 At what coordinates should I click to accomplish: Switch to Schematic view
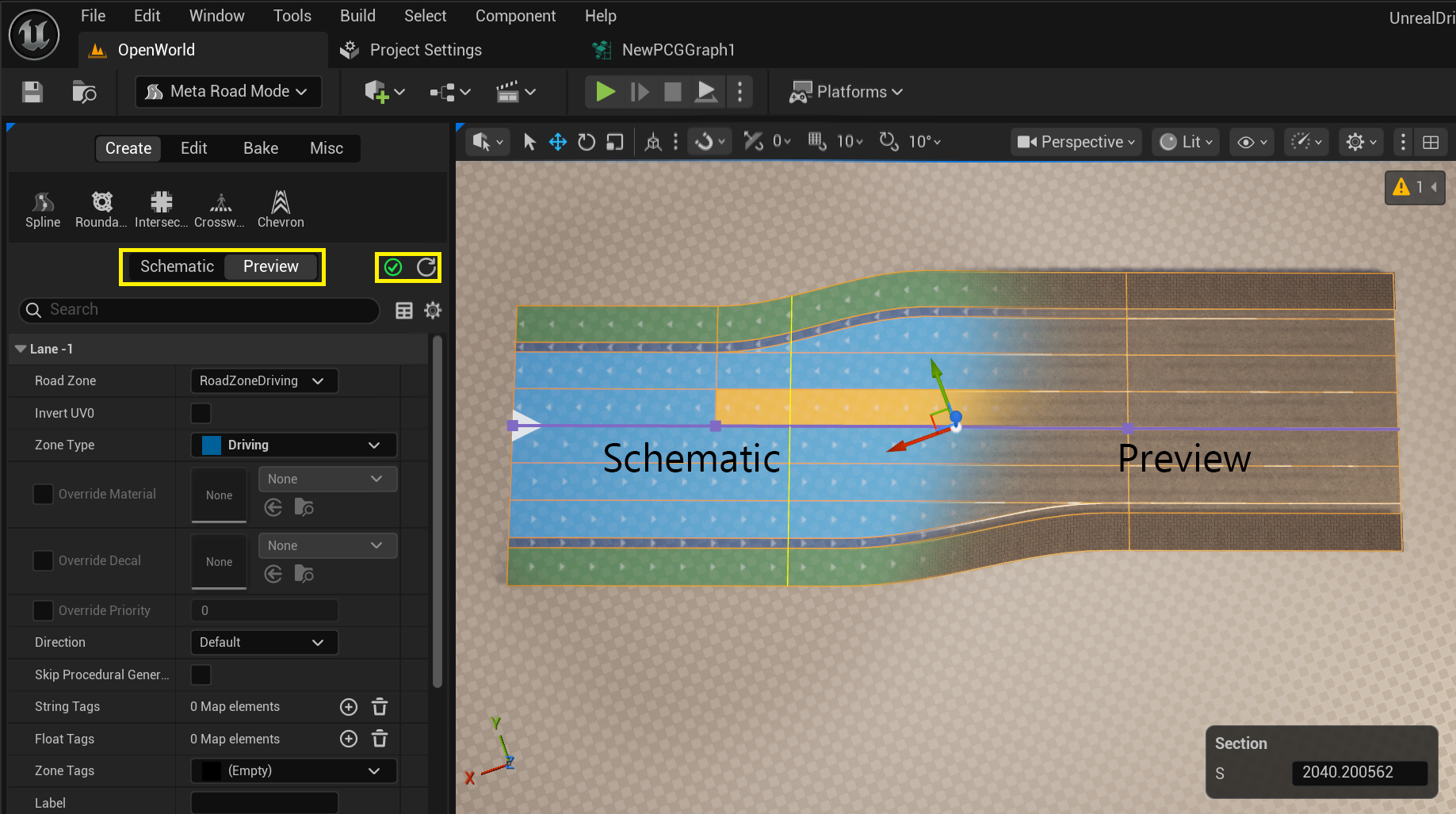[x=177, y=266]
